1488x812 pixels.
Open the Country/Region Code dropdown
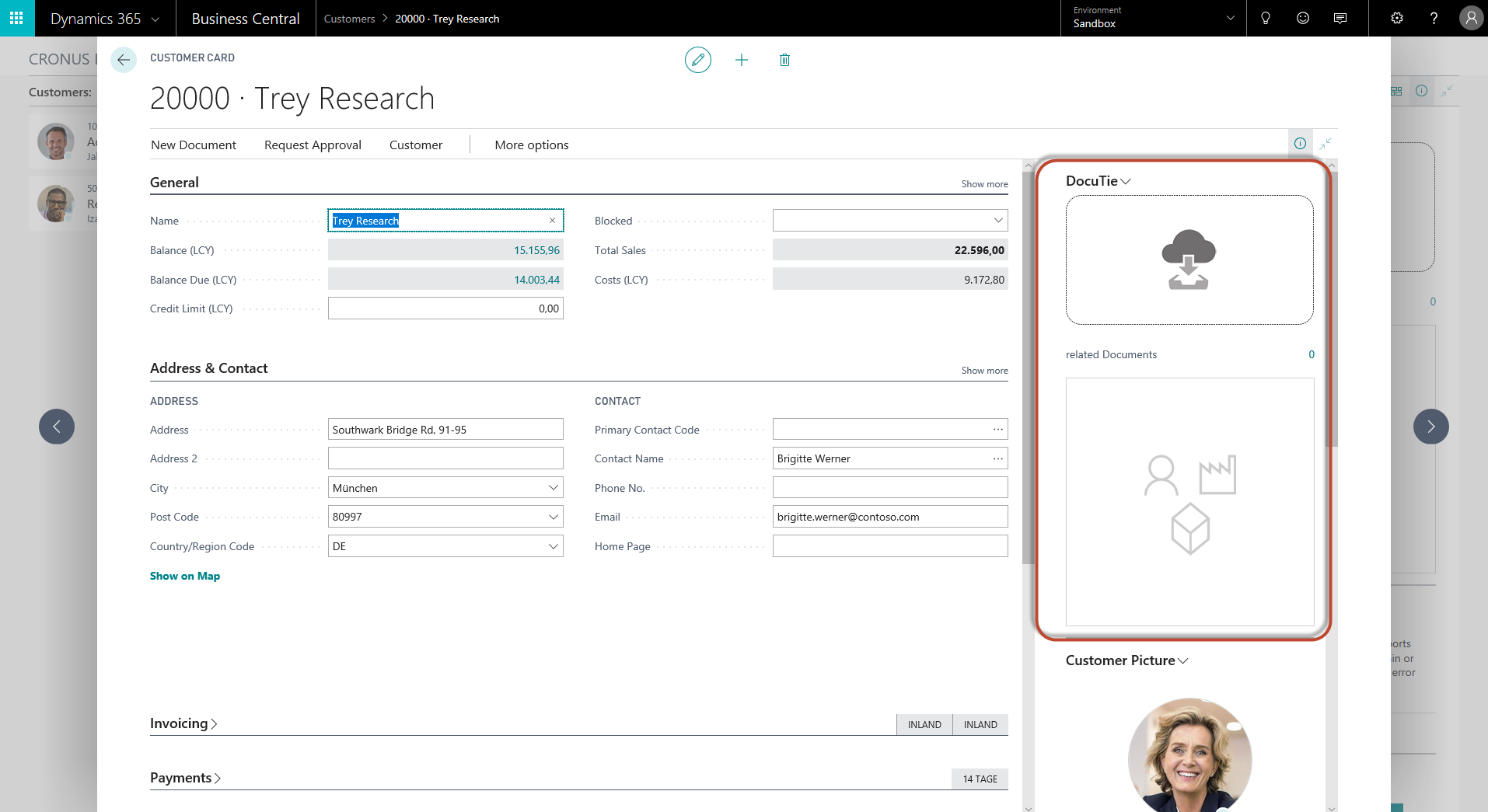point(554,546)
